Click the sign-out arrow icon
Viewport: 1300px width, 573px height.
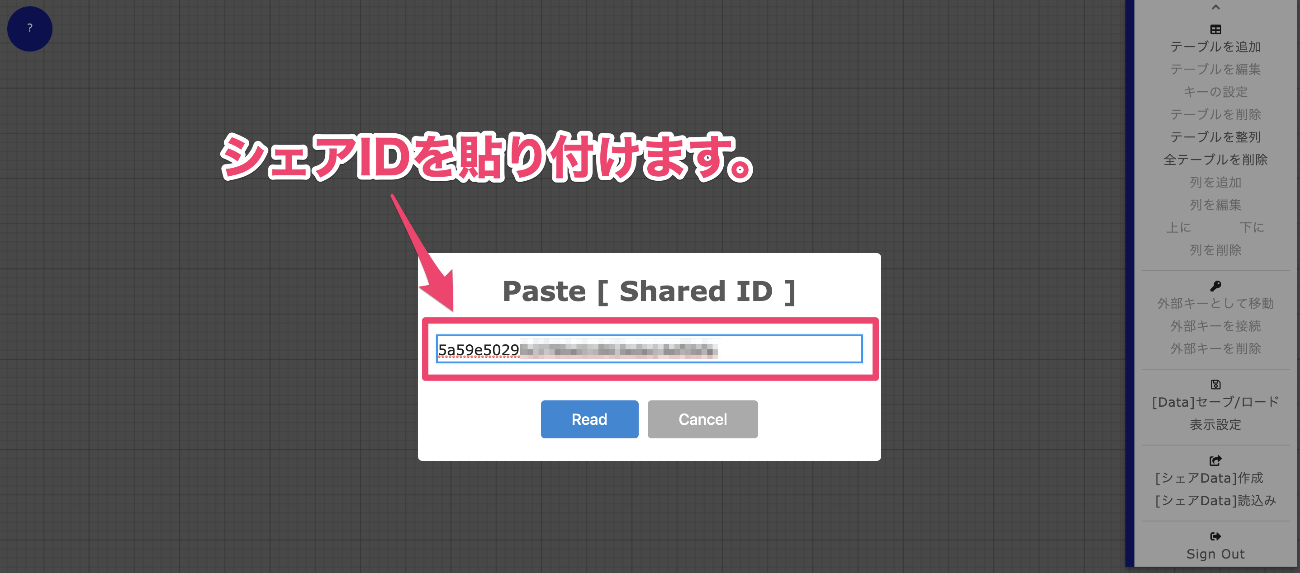[x=1215, y=537]
